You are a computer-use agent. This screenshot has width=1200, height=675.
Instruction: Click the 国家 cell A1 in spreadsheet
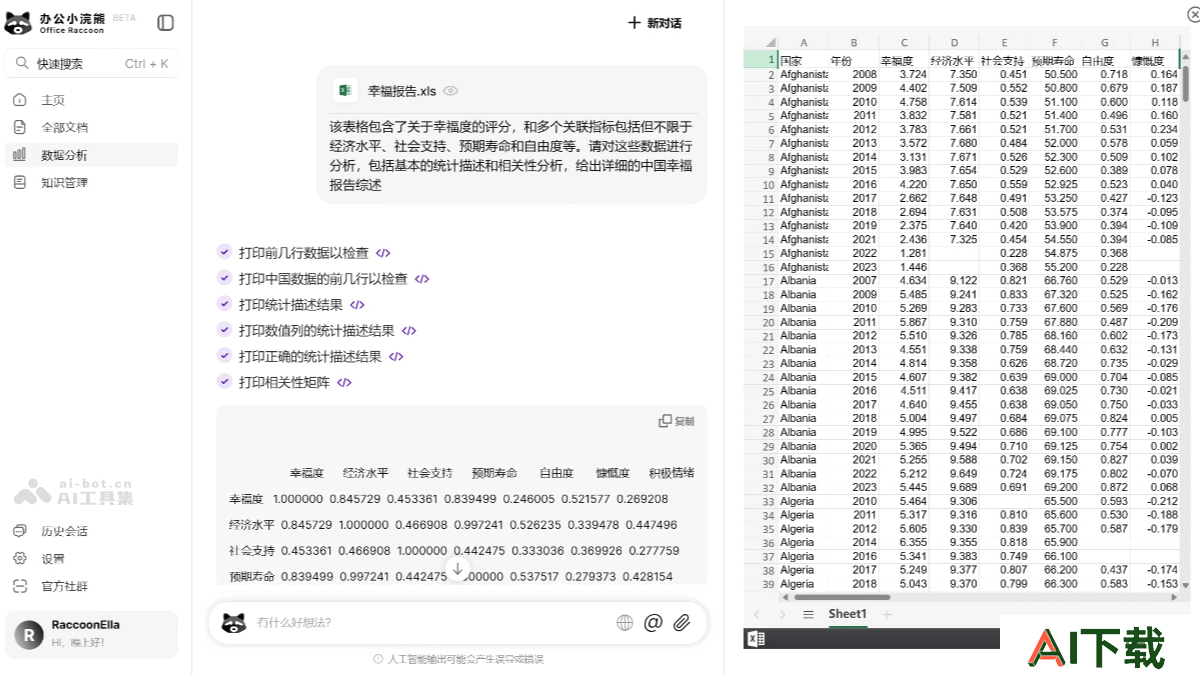(803, 61)
